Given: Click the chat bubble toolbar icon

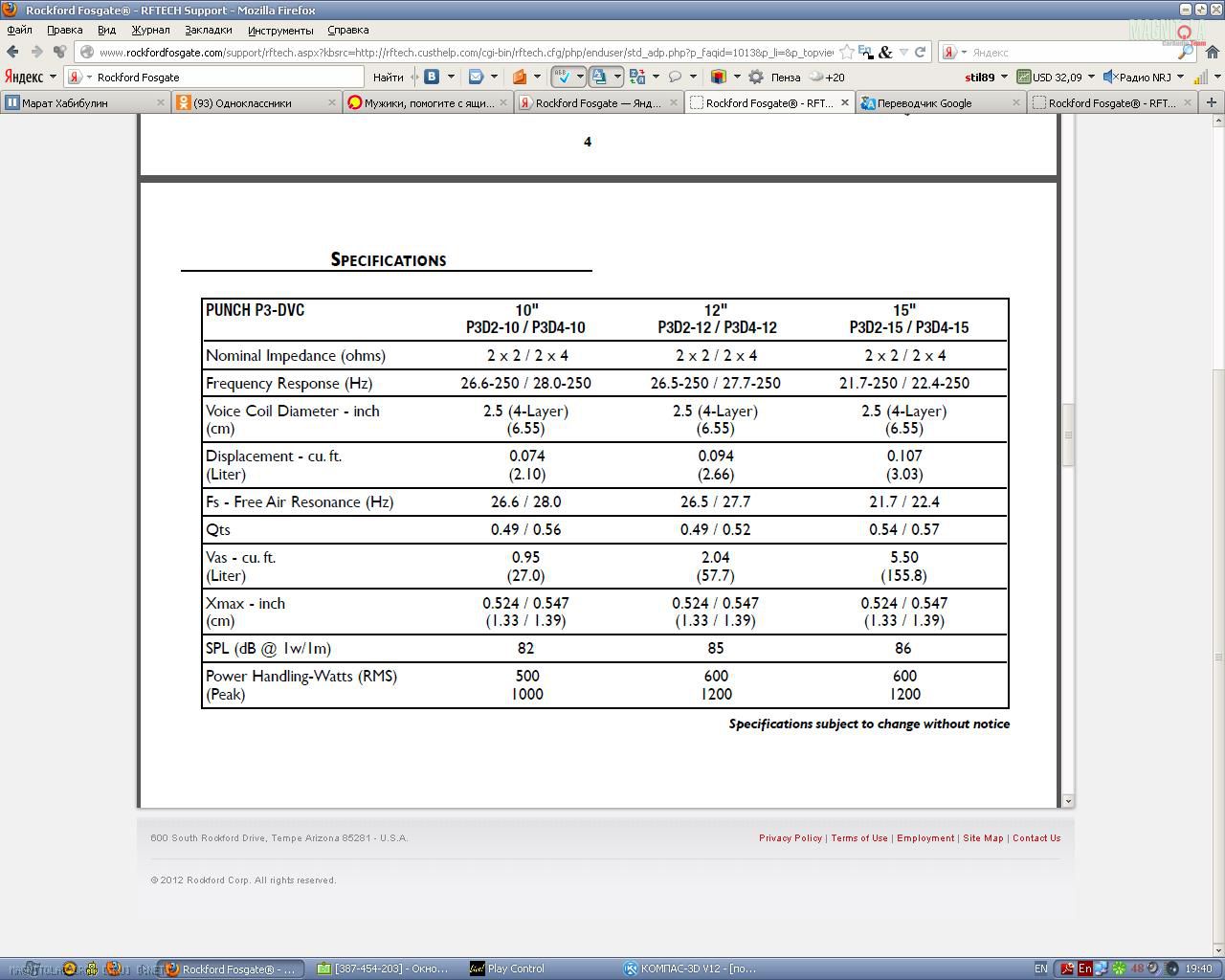Looking at the screenshot, I should click(676, 77).
